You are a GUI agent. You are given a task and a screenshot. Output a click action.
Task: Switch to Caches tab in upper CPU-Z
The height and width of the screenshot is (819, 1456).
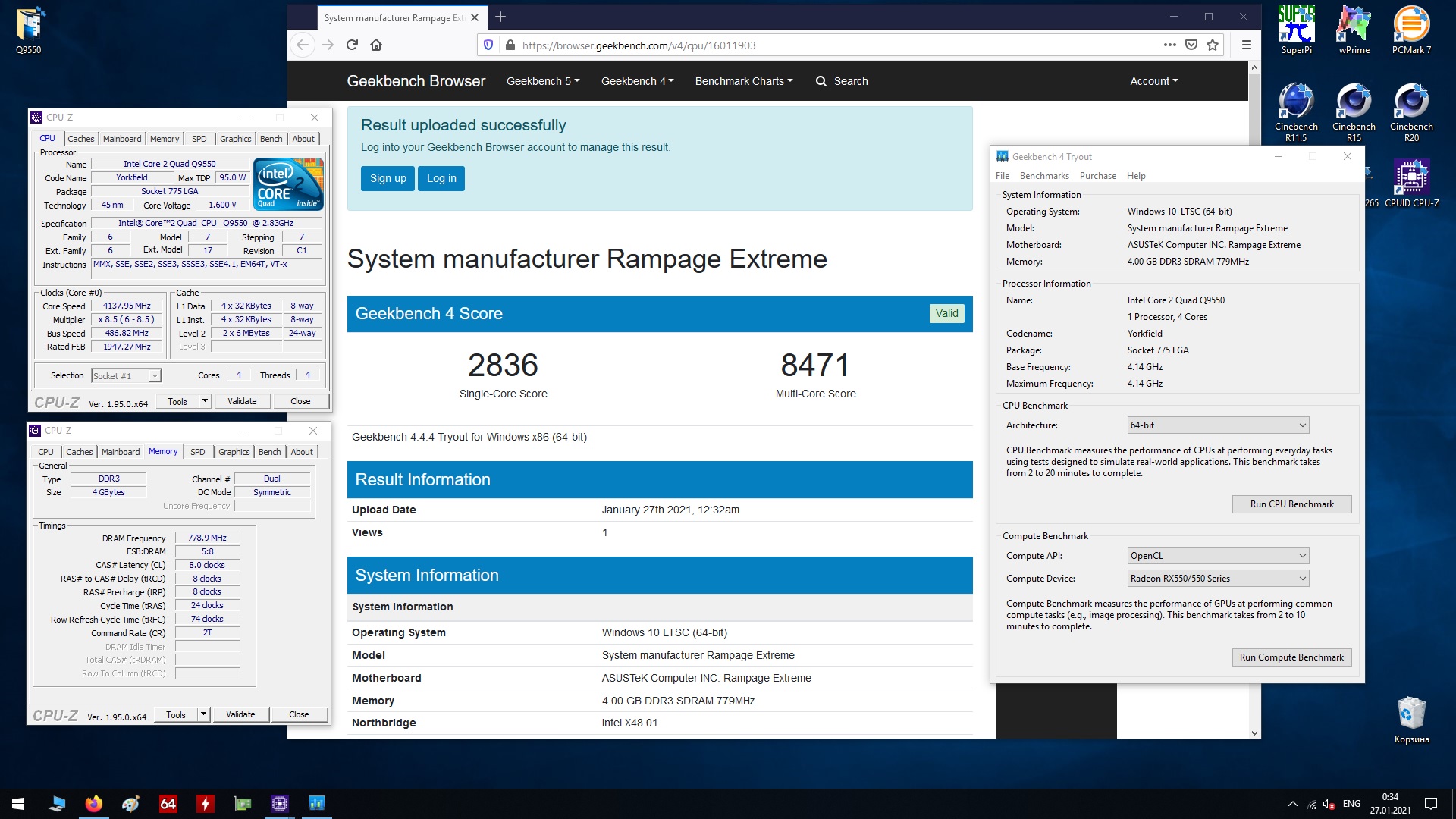pyautogui.click(x=80, y=139)
